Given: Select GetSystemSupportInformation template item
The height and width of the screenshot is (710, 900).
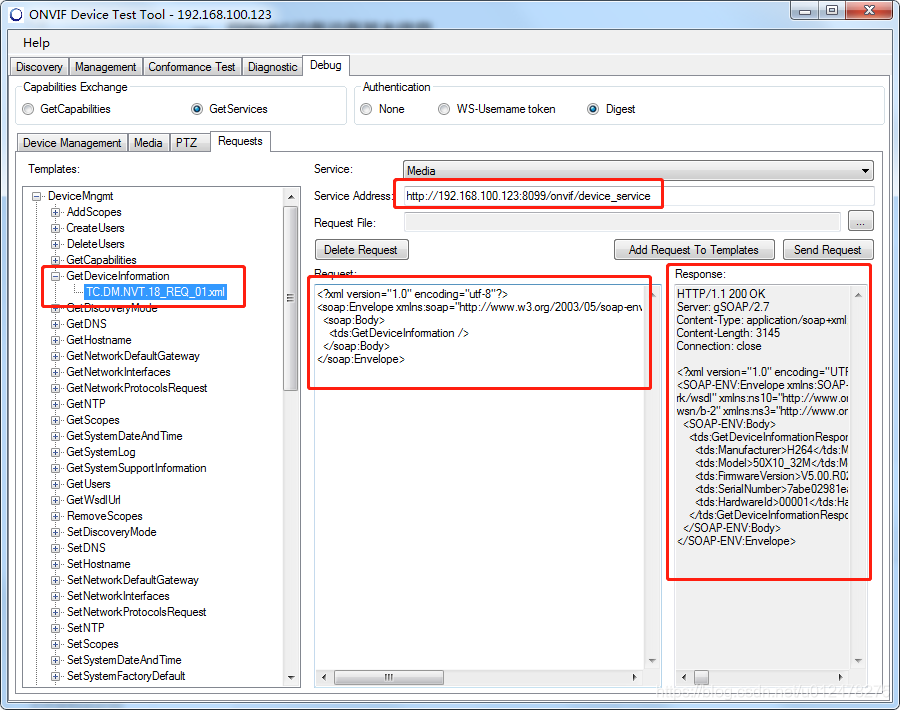Looking at the screenshot, I should [136, 468].
